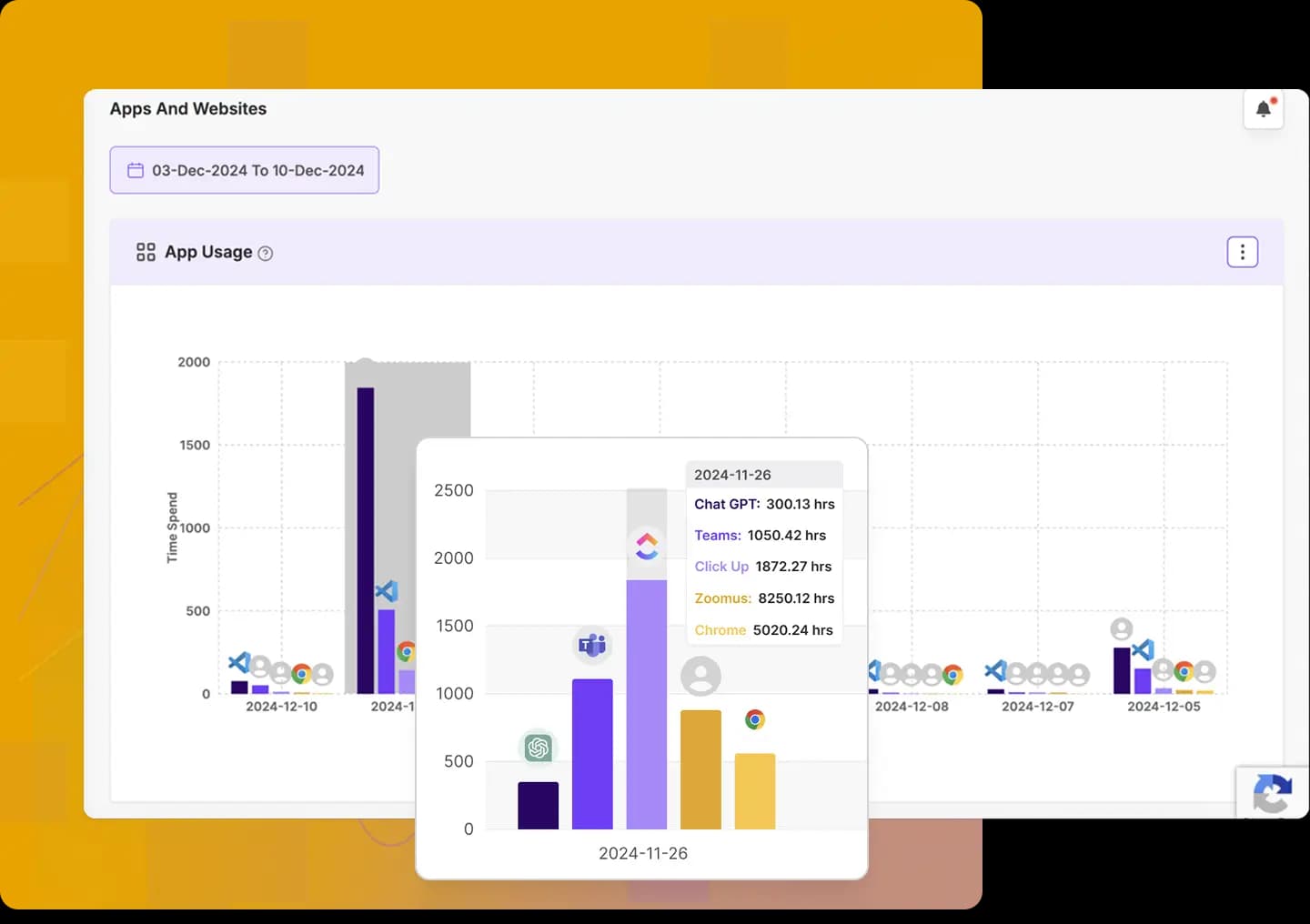
Task: Select the 2024-11-26 tooltip header
Action: pyautogui.click(x=732, y=474)
